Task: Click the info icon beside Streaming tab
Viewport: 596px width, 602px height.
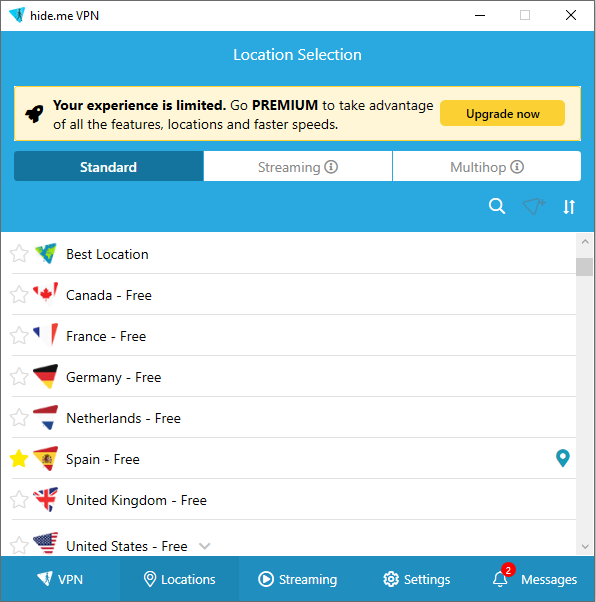Action: (x=331, y=167)
